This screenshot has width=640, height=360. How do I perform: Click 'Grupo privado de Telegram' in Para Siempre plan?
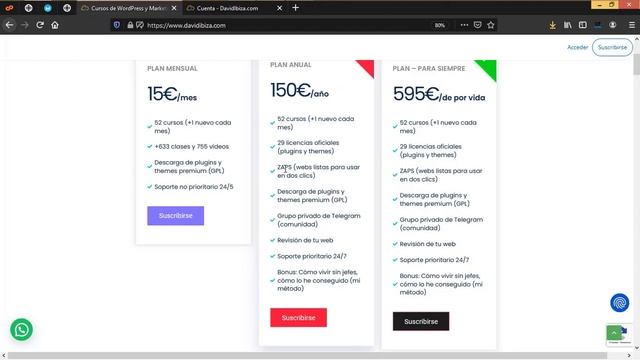tap(441, 224)
